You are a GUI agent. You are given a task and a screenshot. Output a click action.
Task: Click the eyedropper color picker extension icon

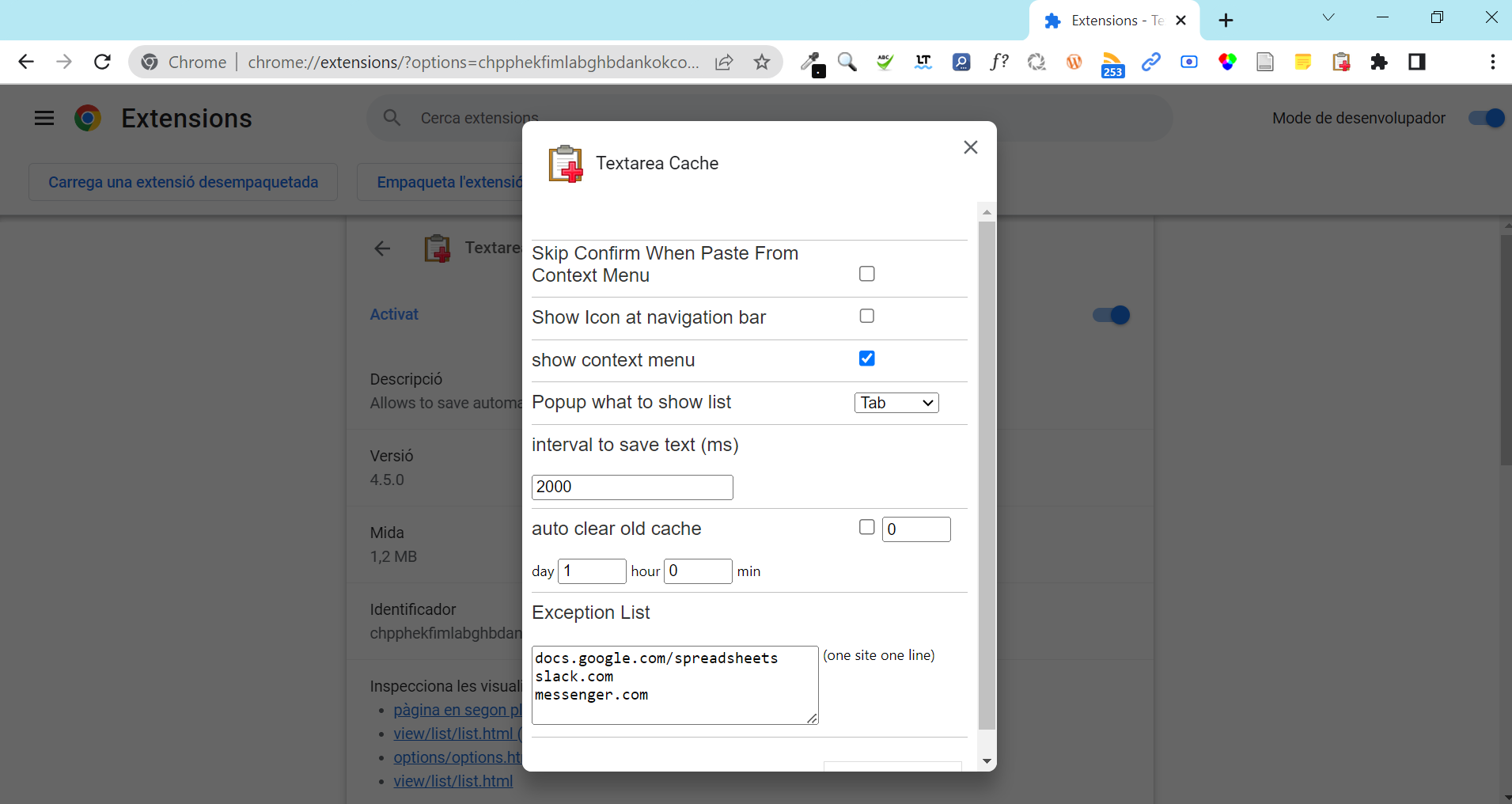(810, 62)
